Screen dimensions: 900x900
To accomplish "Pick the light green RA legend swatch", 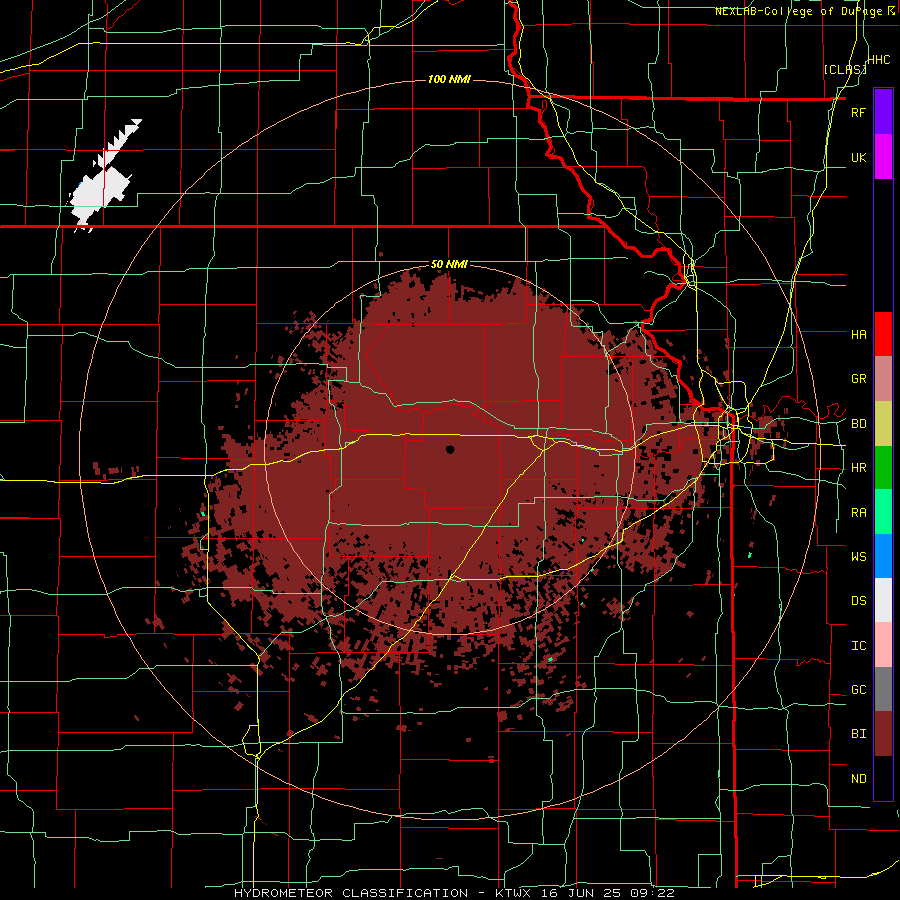I will tap(883, 512).
